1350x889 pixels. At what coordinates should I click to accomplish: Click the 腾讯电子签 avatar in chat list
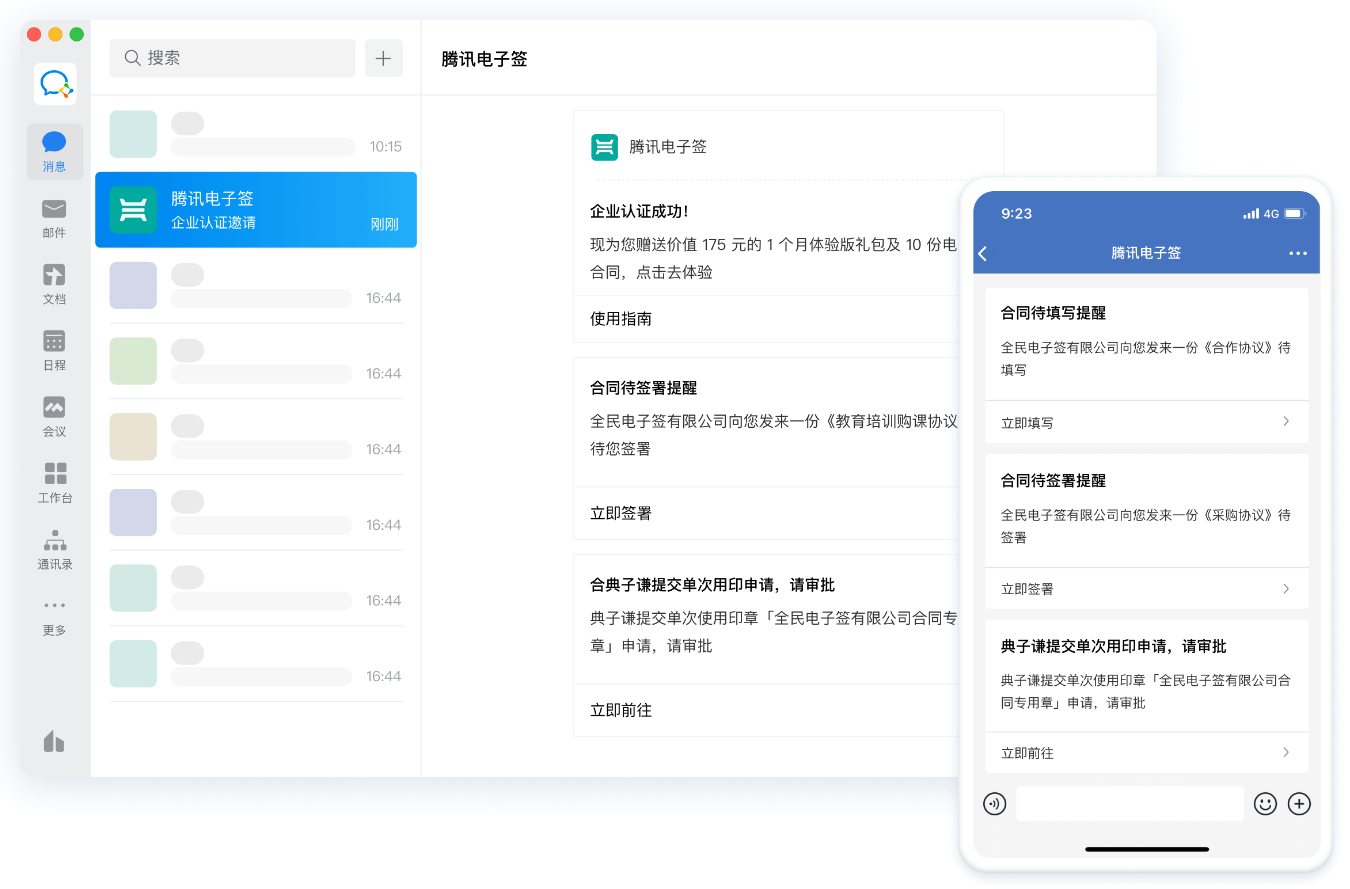point(133,210)
